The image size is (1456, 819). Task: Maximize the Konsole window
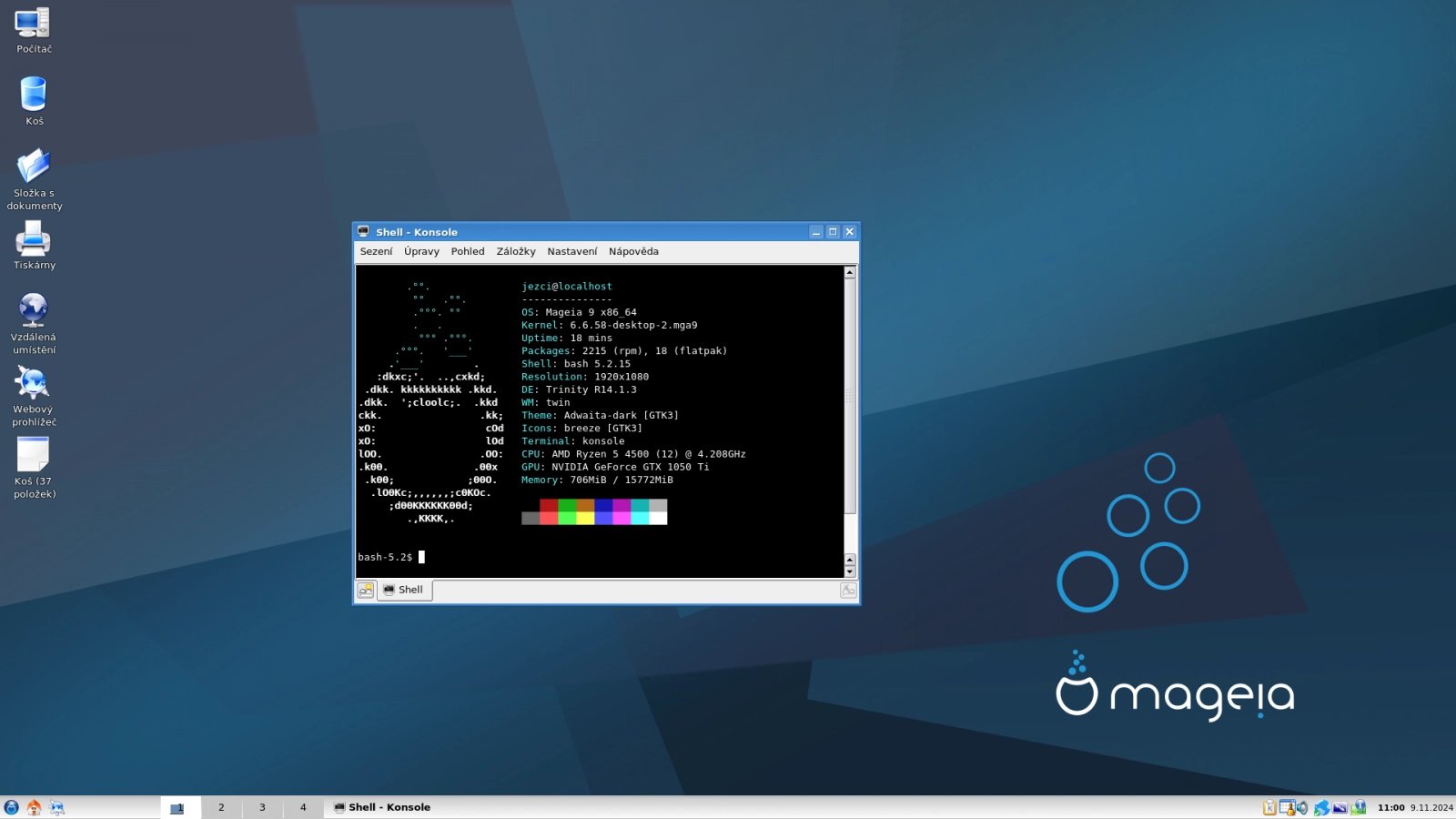(x=833, y=232)
